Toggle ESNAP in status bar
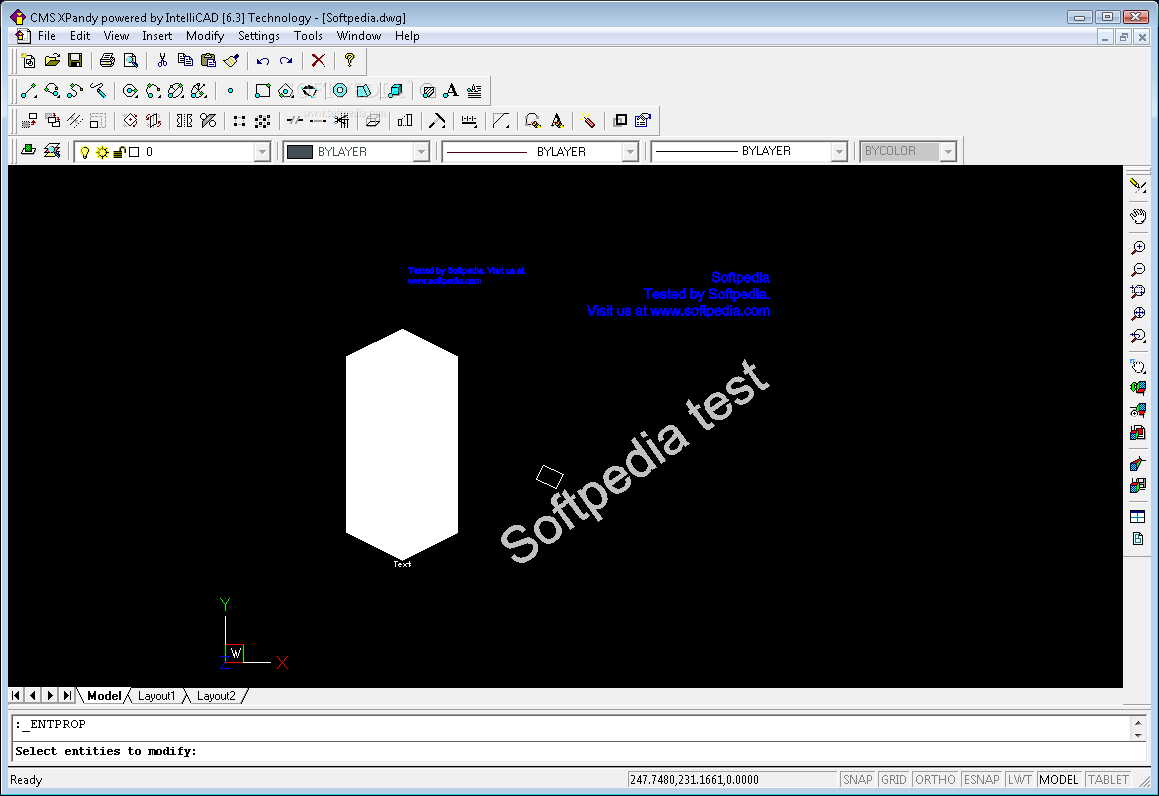The width and height of the screenshot is (1159, 796). click(x=982, y=779)
